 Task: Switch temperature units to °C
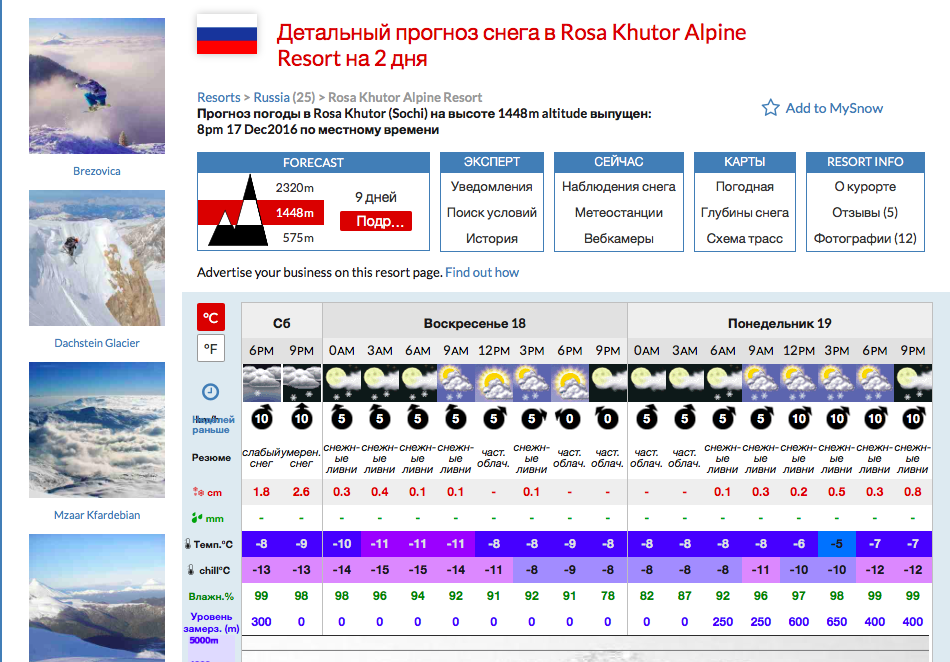point(211,317)
